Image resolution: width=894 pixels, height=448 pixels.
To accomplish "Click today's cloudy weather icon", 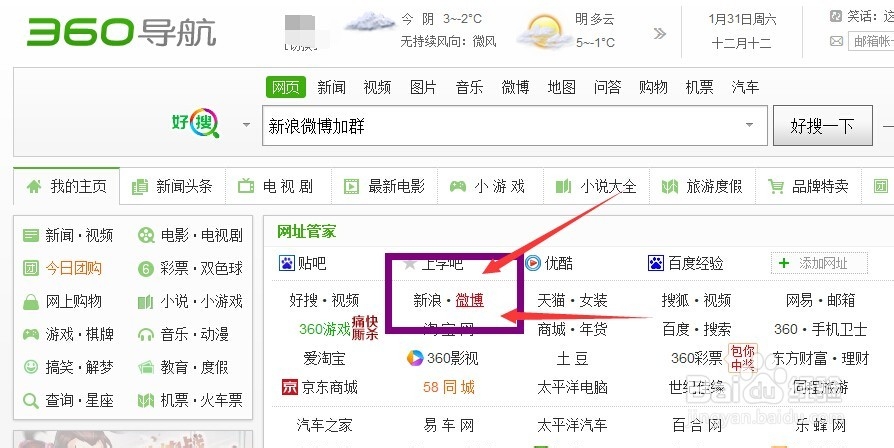I will pos(370,22).
